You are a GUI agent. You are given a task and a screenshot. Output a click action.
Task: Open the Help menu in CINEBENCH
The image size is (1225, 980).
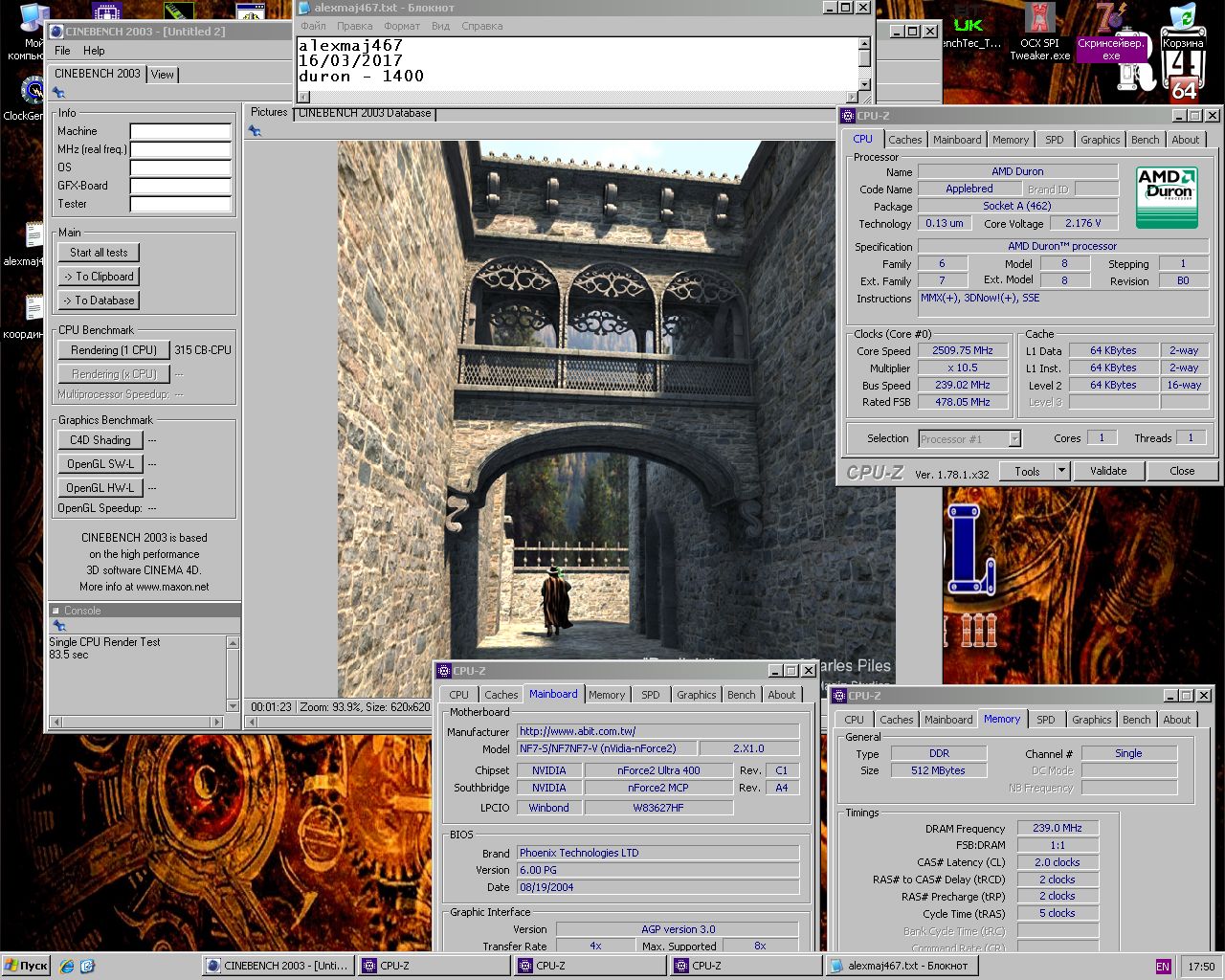(x=94, y=51)
